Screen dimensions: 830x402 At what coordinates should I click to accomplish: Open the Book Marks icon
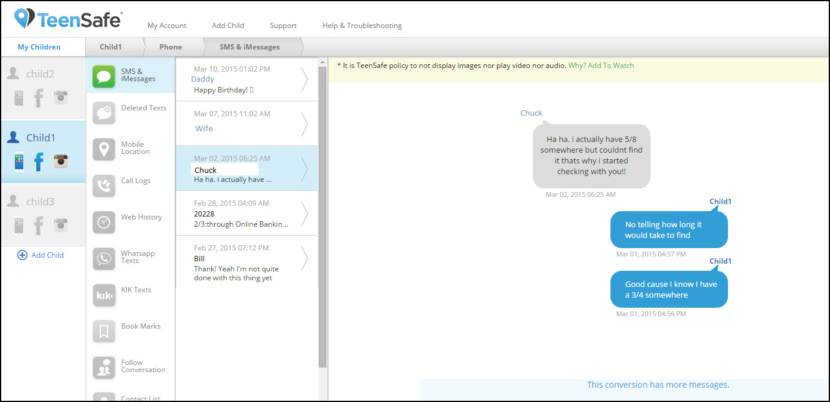pyautogui.click(x=104, y=332)
